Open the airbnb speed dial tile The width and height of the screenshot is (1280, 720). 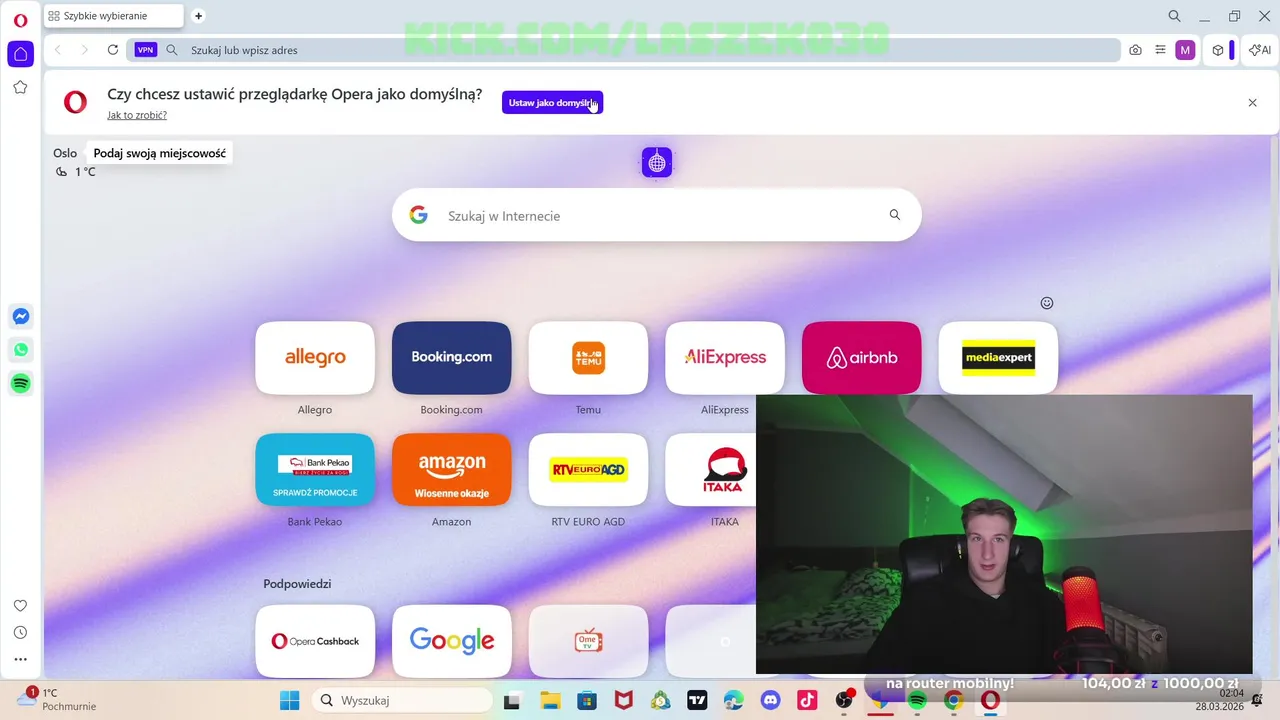point(862,358)
